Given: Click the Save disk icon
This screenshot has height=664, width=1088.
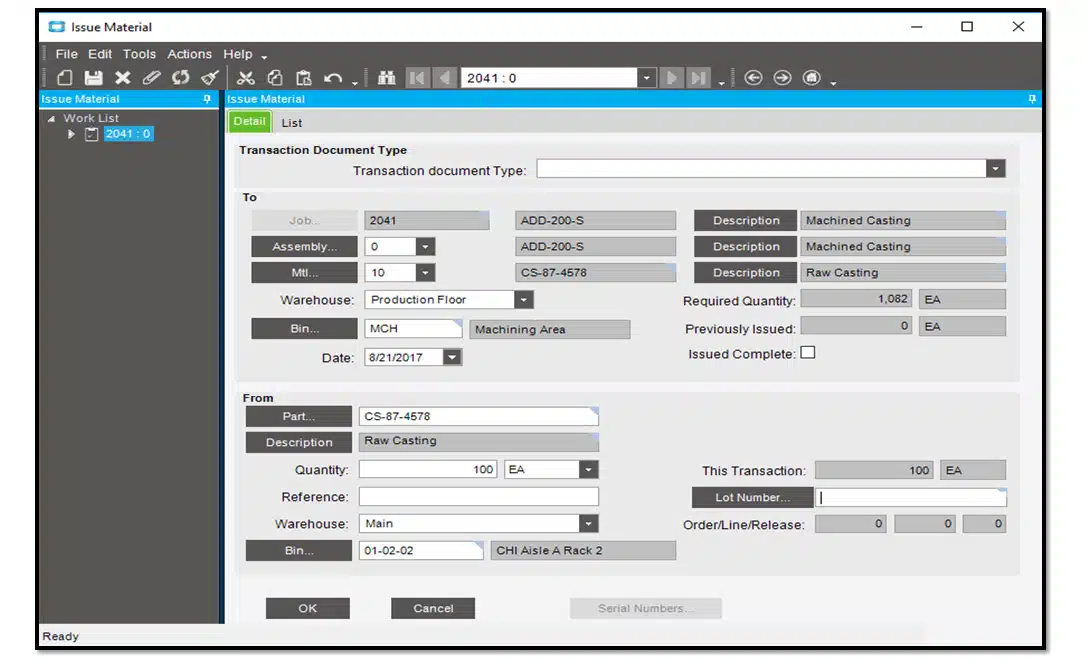Looking at the screenshot, I should tap(93, 78).
